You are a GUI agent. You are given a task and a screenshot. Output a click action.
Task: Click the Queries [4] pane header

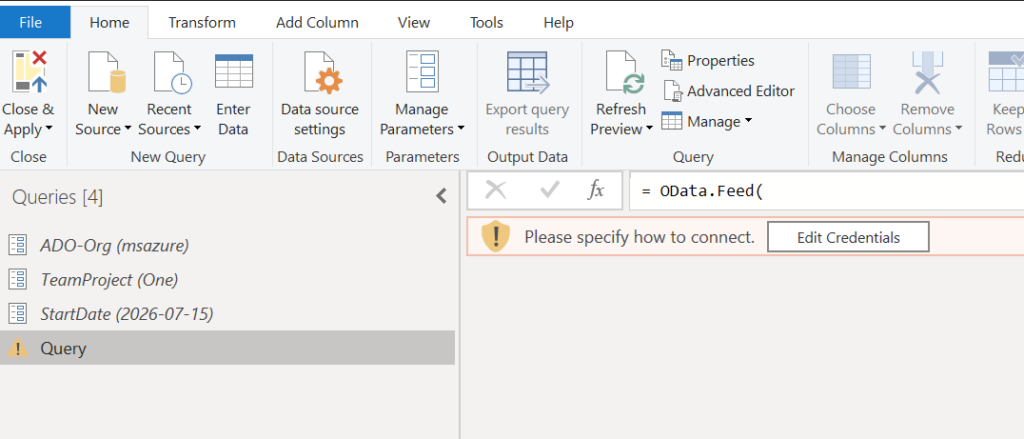pos(57,197)
